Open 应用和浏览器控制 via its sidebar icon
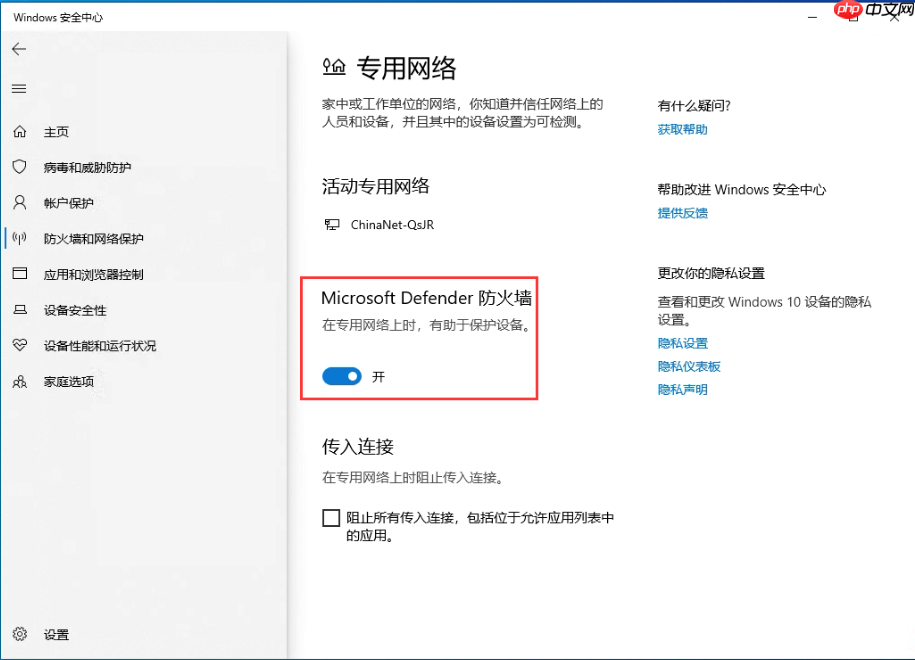The height and width of the screenshot is (660, 915). click(20, 274)
